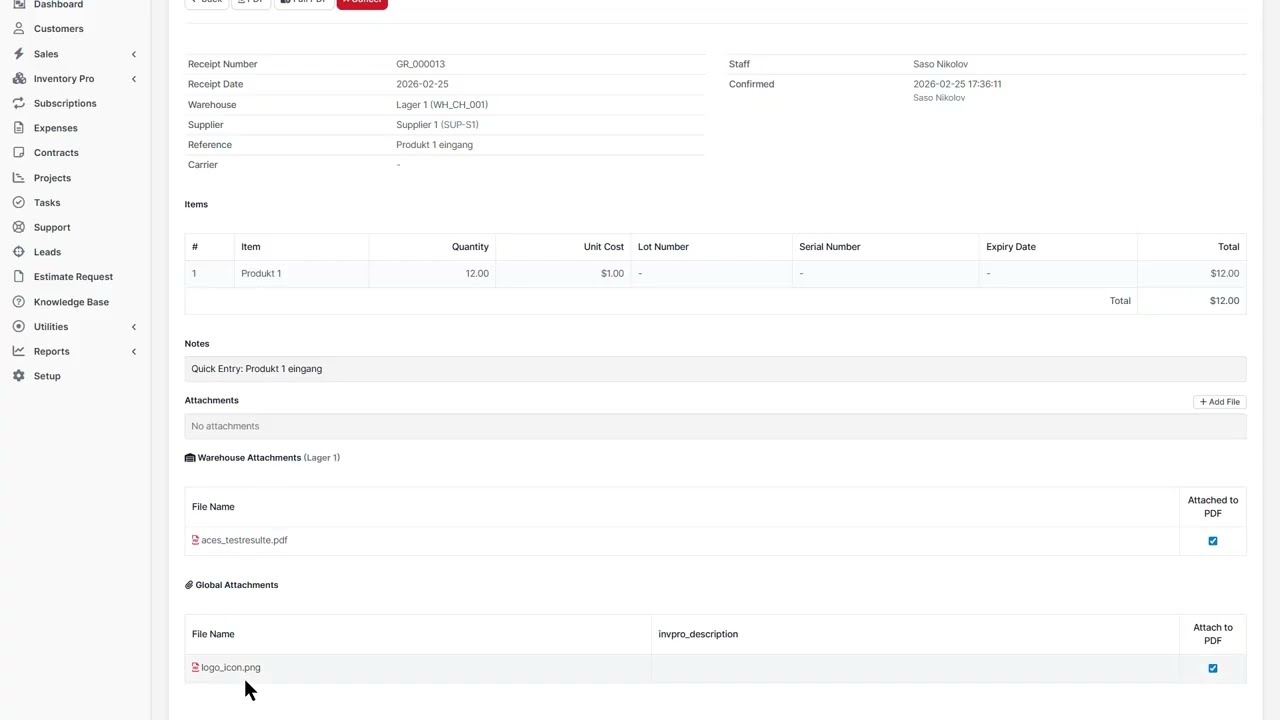Expand the Reports submenu arrow
The width and height of the screenshot is (1280, 720).
(x=133, y=351)
